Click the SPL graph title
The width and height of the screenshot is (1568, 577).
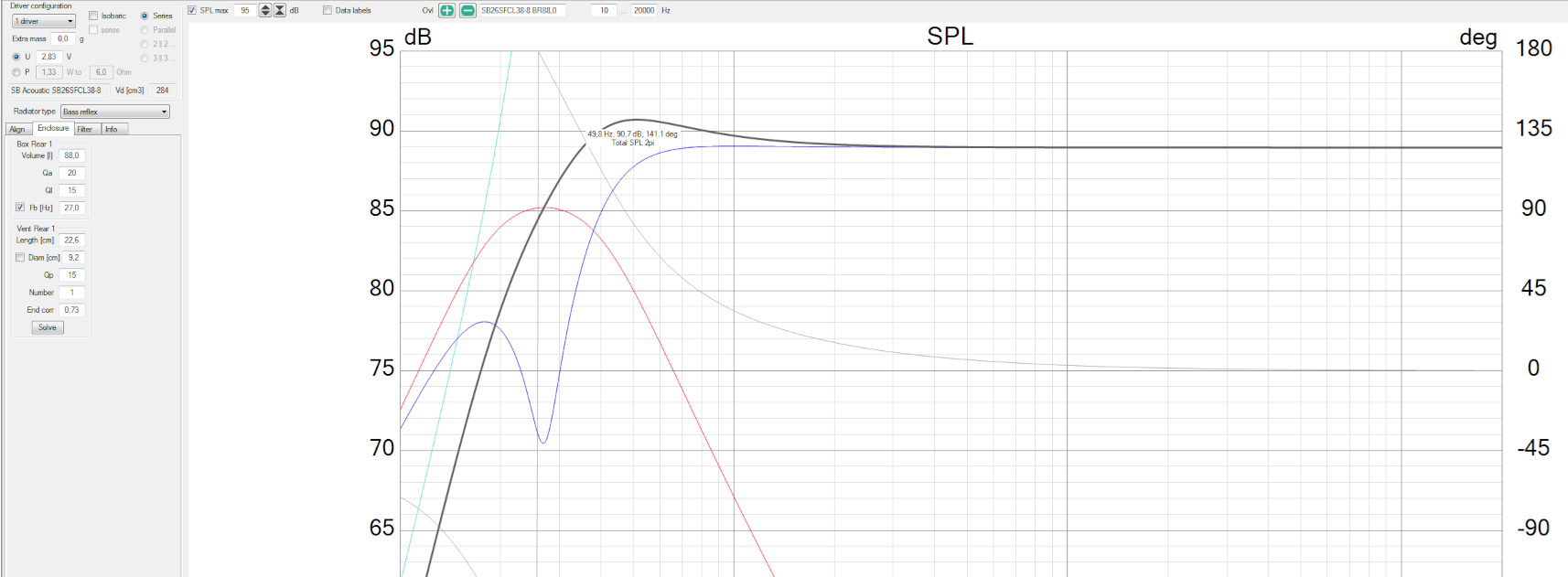[x=950, y=37]
